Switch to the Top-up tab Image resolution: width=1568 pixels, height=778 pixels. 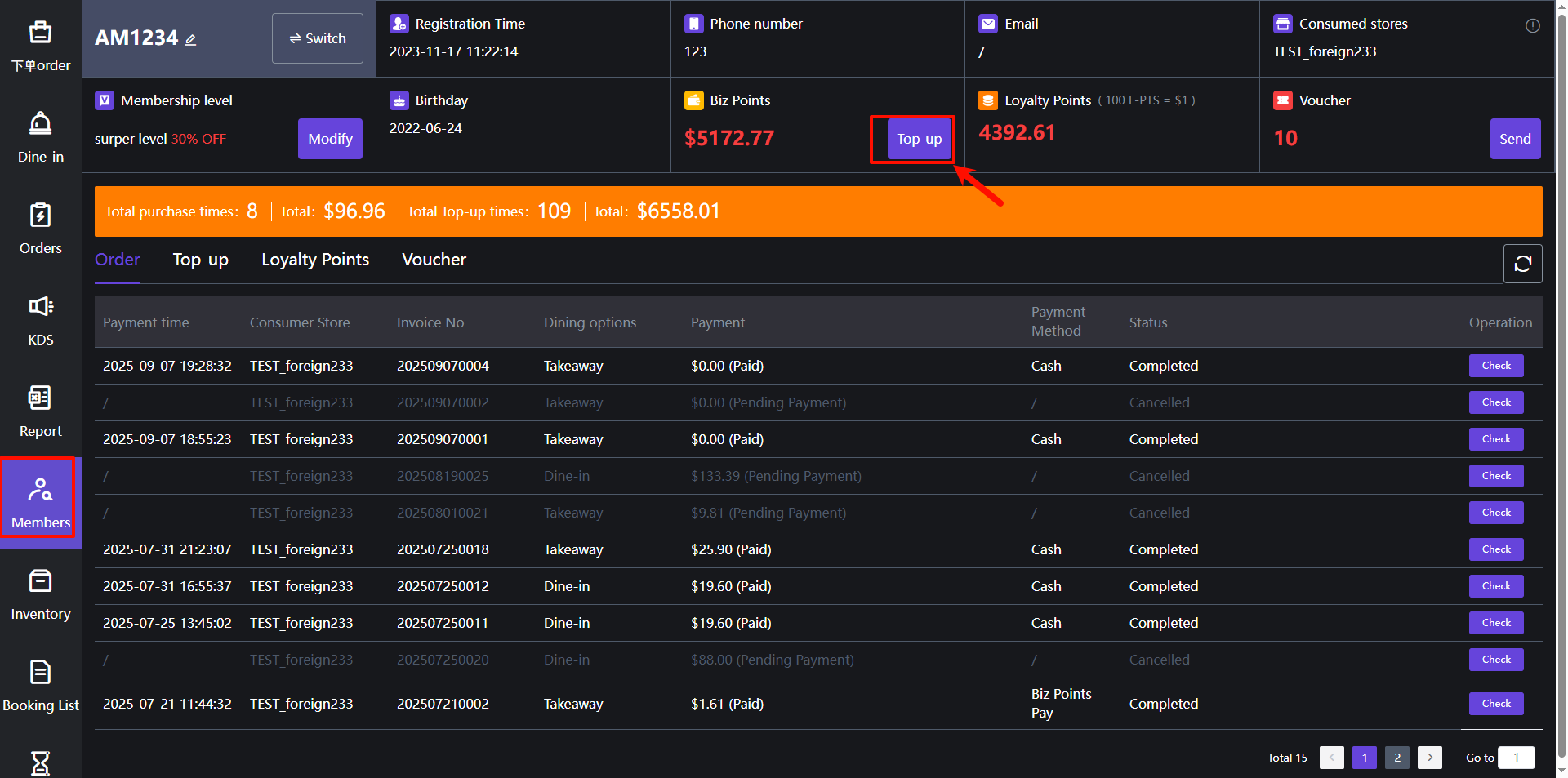pos(200,260)
